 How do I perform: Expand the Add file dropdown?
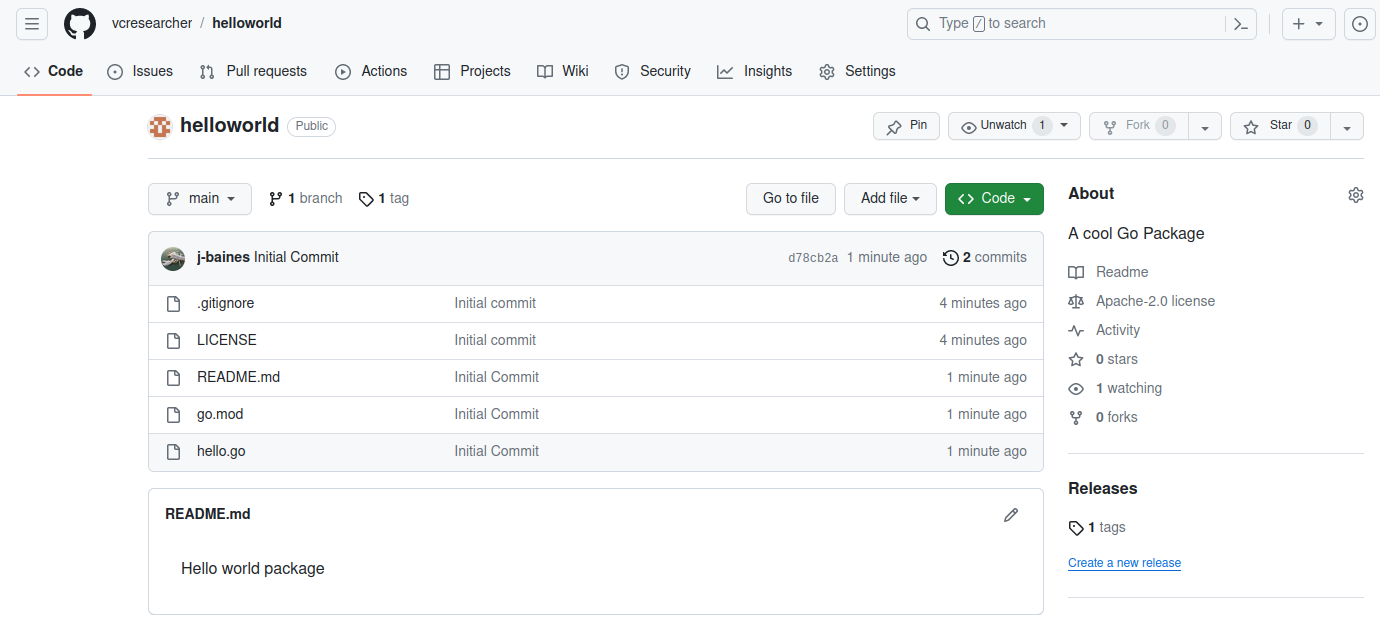tap(889, 198)
